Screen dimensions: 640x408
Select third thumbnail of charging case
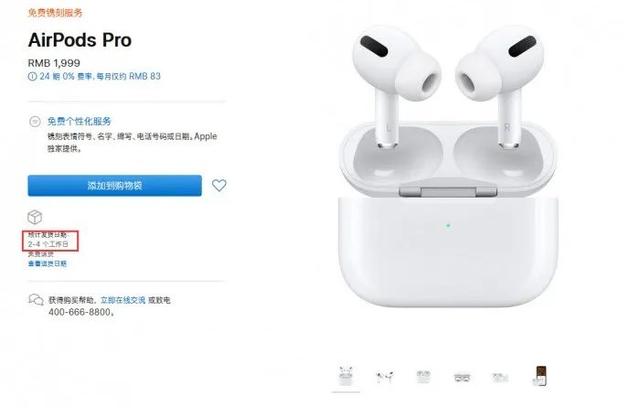423,376
